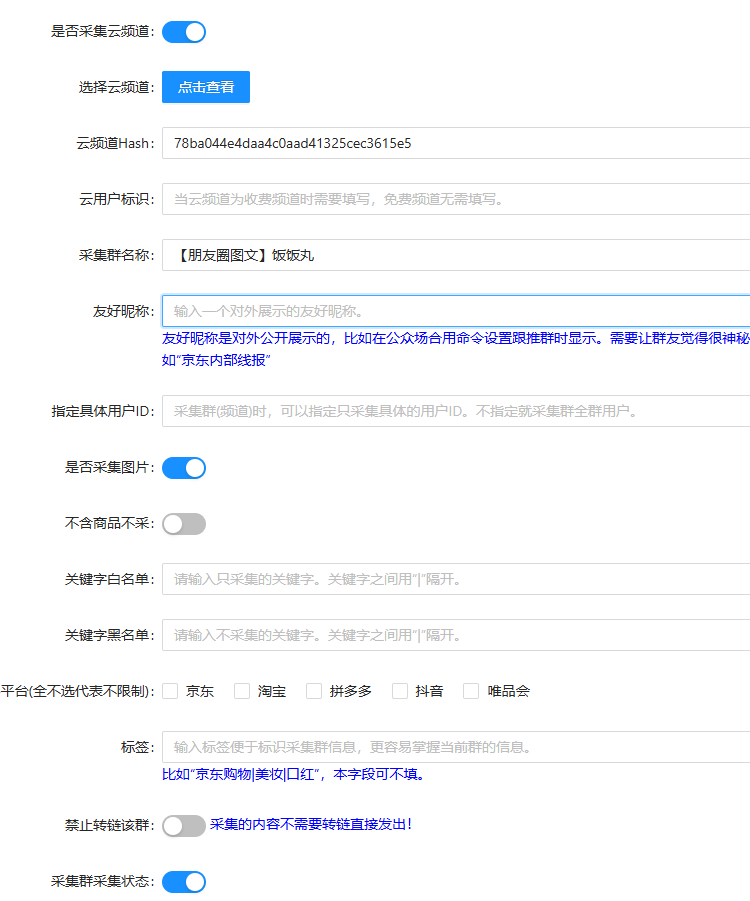This screenshot has width=750, height=901.
Task: Click the 云频道Hash input field
Action: point(456,143)
